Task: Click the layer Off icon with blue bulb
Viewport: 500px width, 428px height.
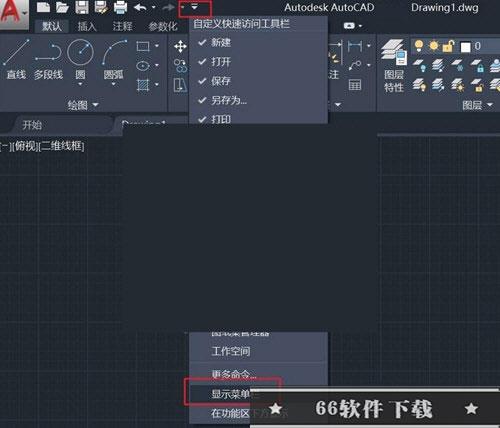Action: click(419, 65)
